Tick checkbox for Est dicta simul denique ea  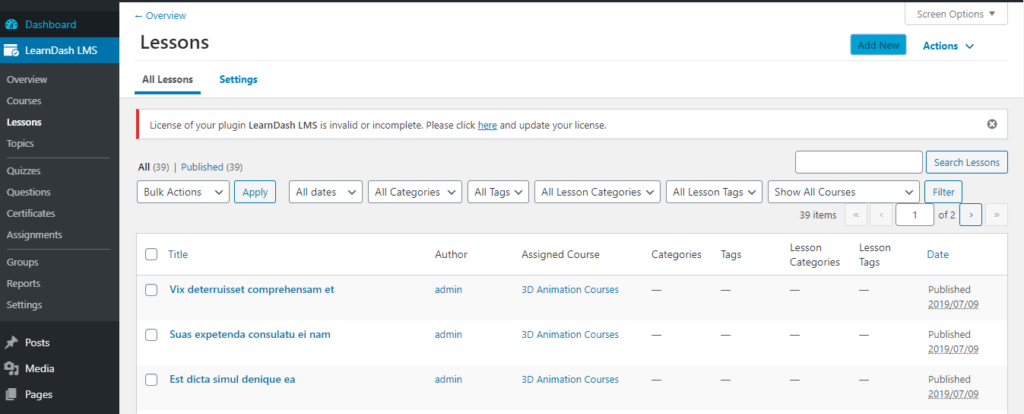[x=152, y=379]
